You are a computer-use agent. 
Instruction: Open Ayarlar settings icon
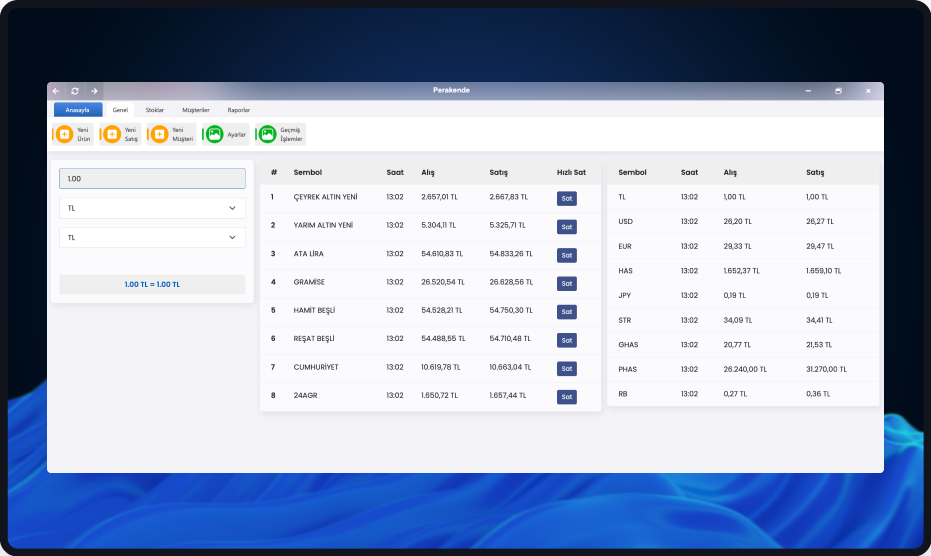point(214,134)
